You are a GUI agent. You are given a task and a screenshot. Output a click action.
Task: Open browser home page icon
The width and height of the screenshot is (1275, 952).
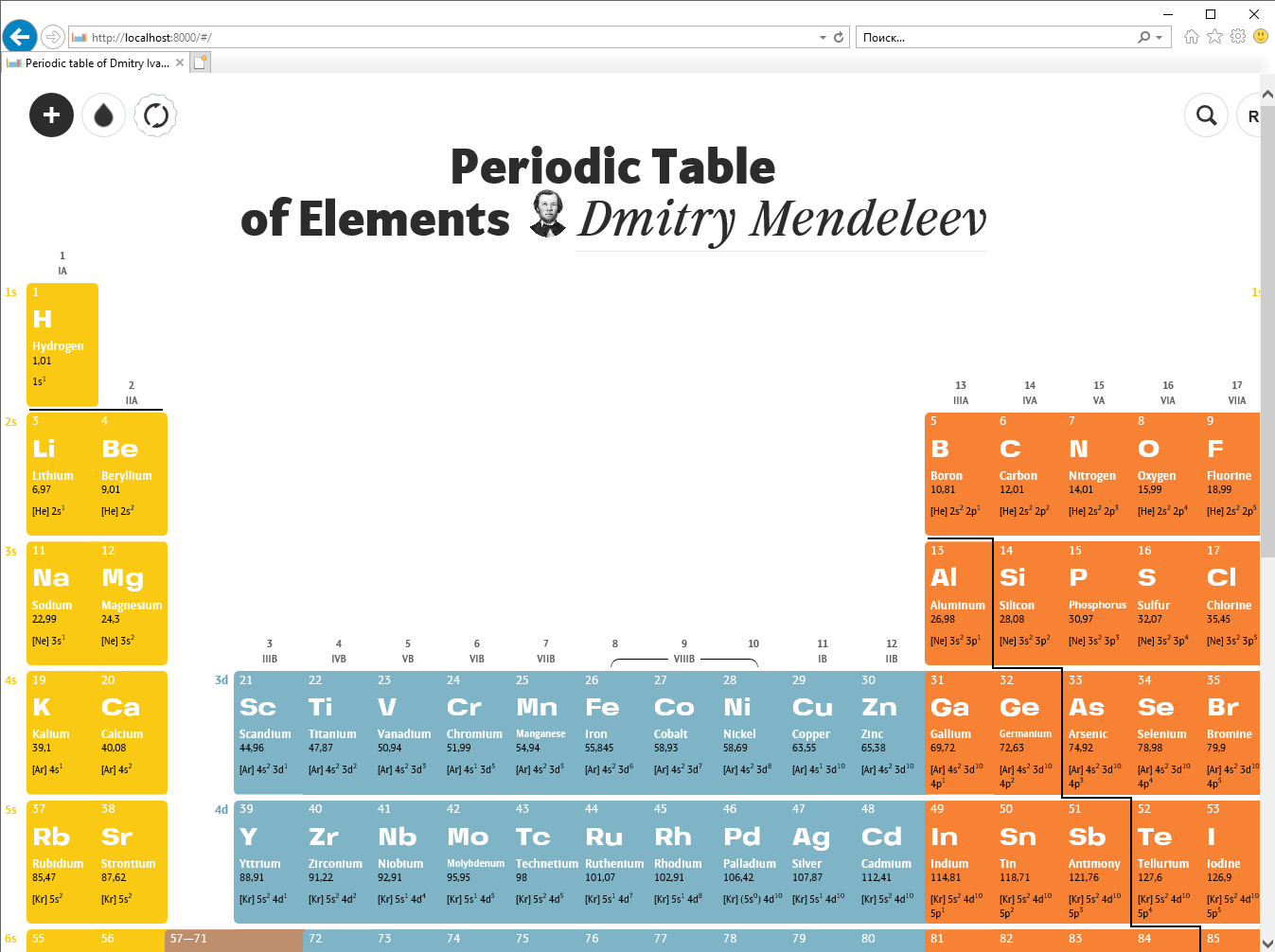click(1191, 37)
